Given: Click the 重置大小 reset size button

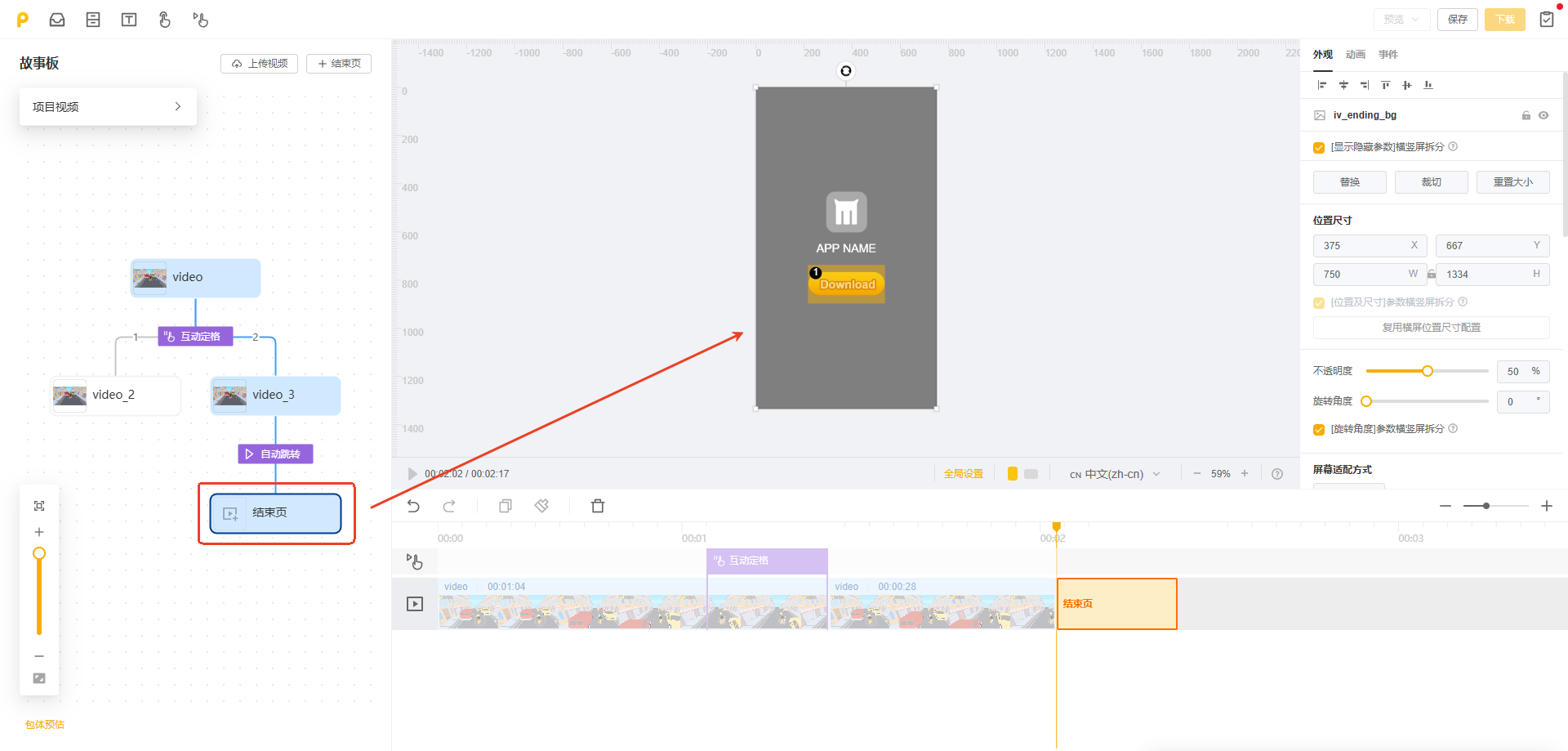Looking at the screenshot, I should coord(1513,182).
